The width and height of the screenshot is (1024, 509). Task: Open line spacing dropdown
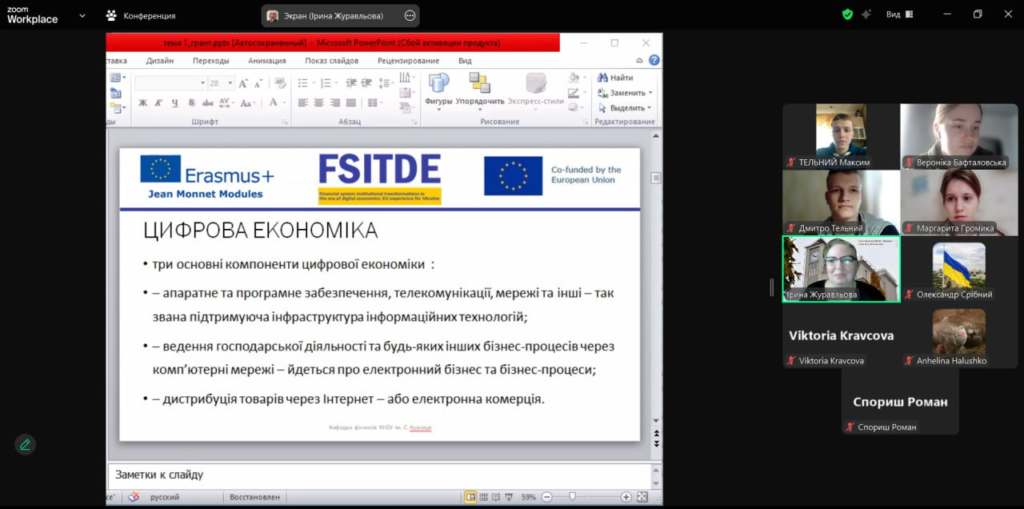(x=386, y=83)
